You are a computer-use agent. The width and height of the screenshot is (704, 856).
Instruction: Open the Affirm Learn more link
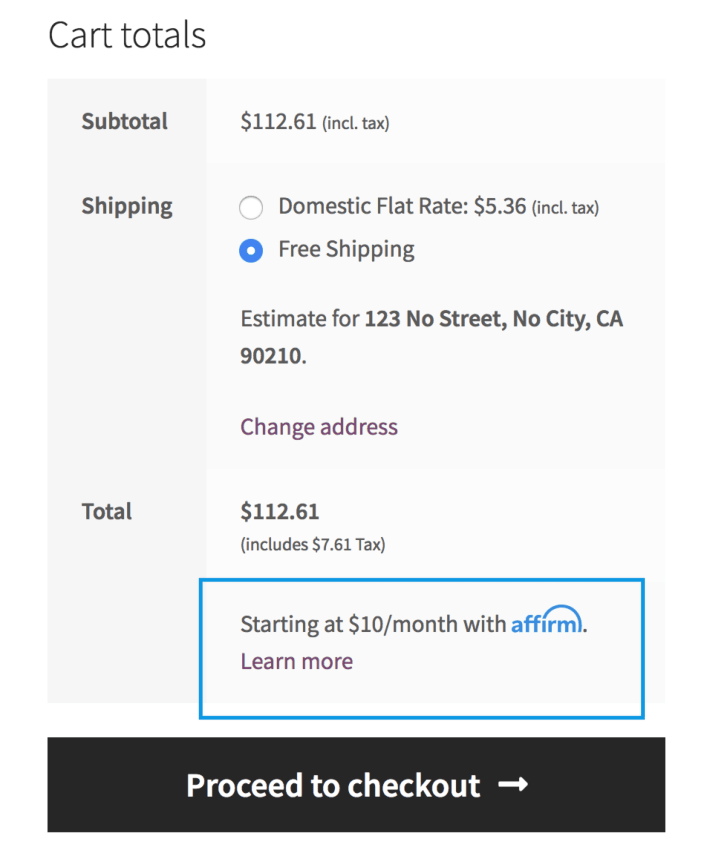coord(296,661)
